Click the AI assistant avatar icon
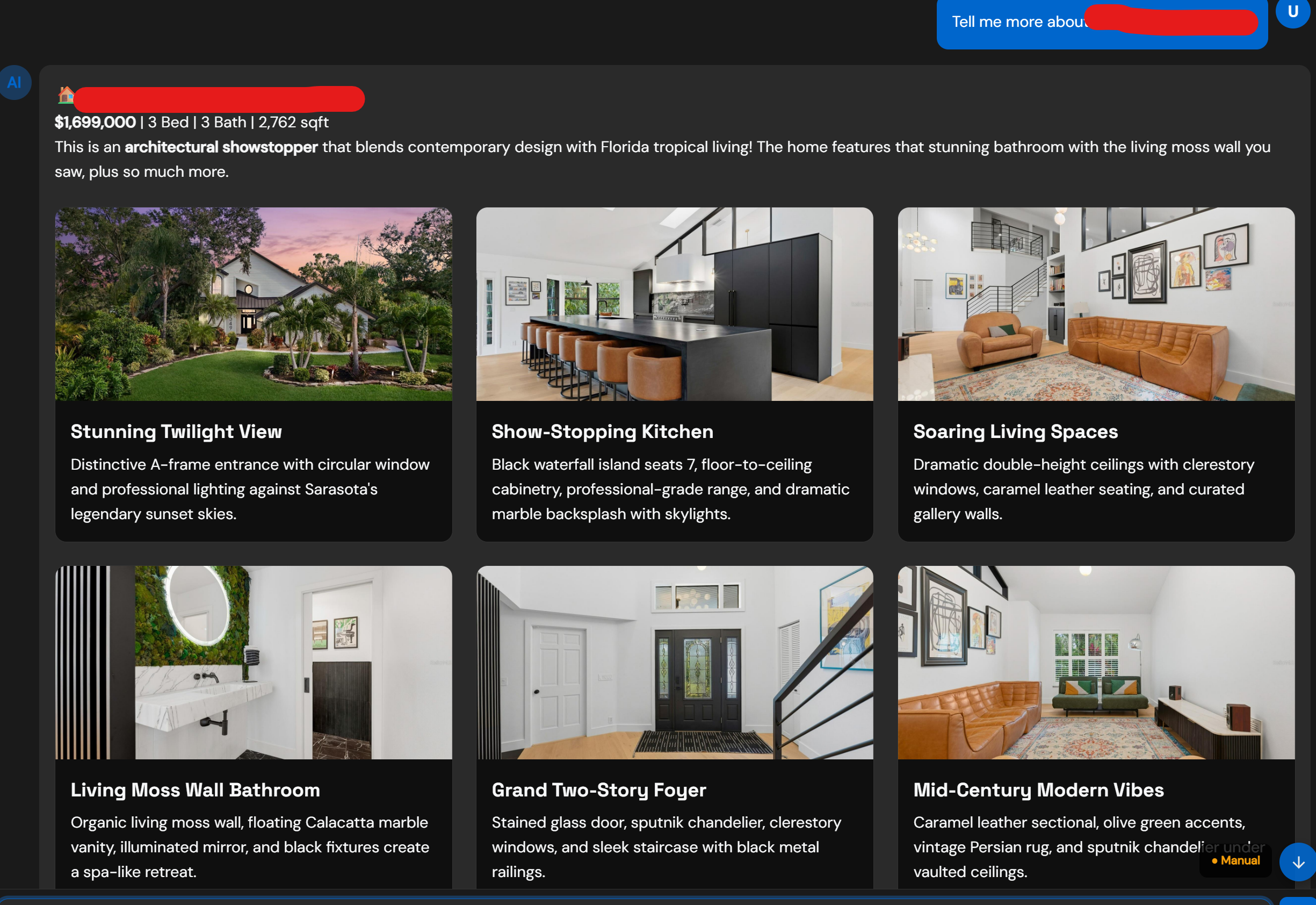The width and height of the screenshot is (1316, 905). [15, 82]
